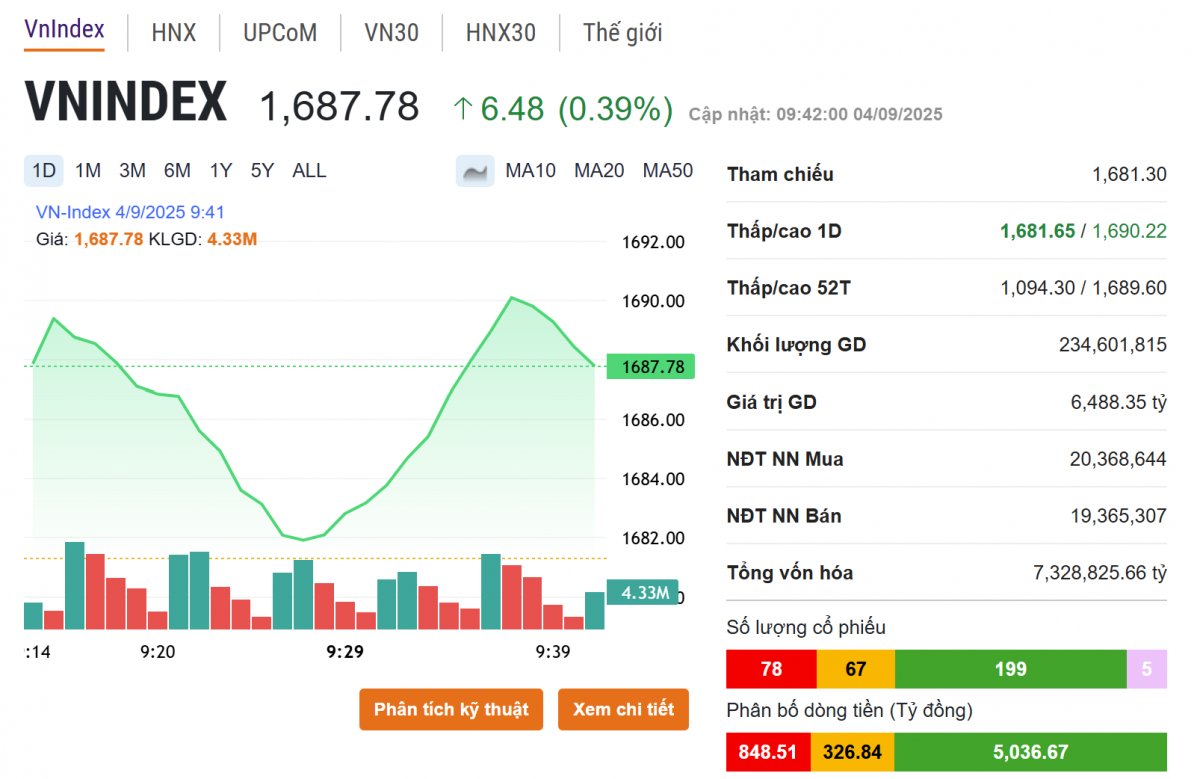Toggle the area chart type icon
The image size is (1200, 779).
(x=475, y=171)
